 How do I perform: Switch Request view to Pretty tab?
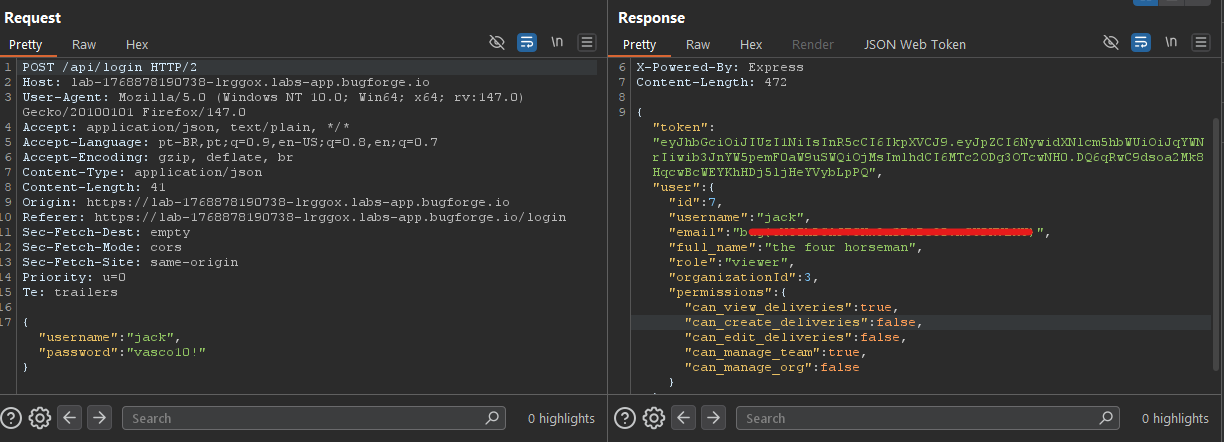pos(26,44)
